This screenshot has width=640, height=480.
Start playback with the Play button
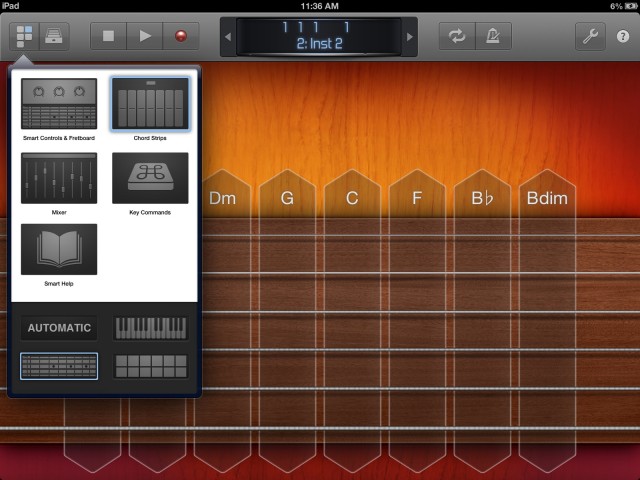click(145, 36)
